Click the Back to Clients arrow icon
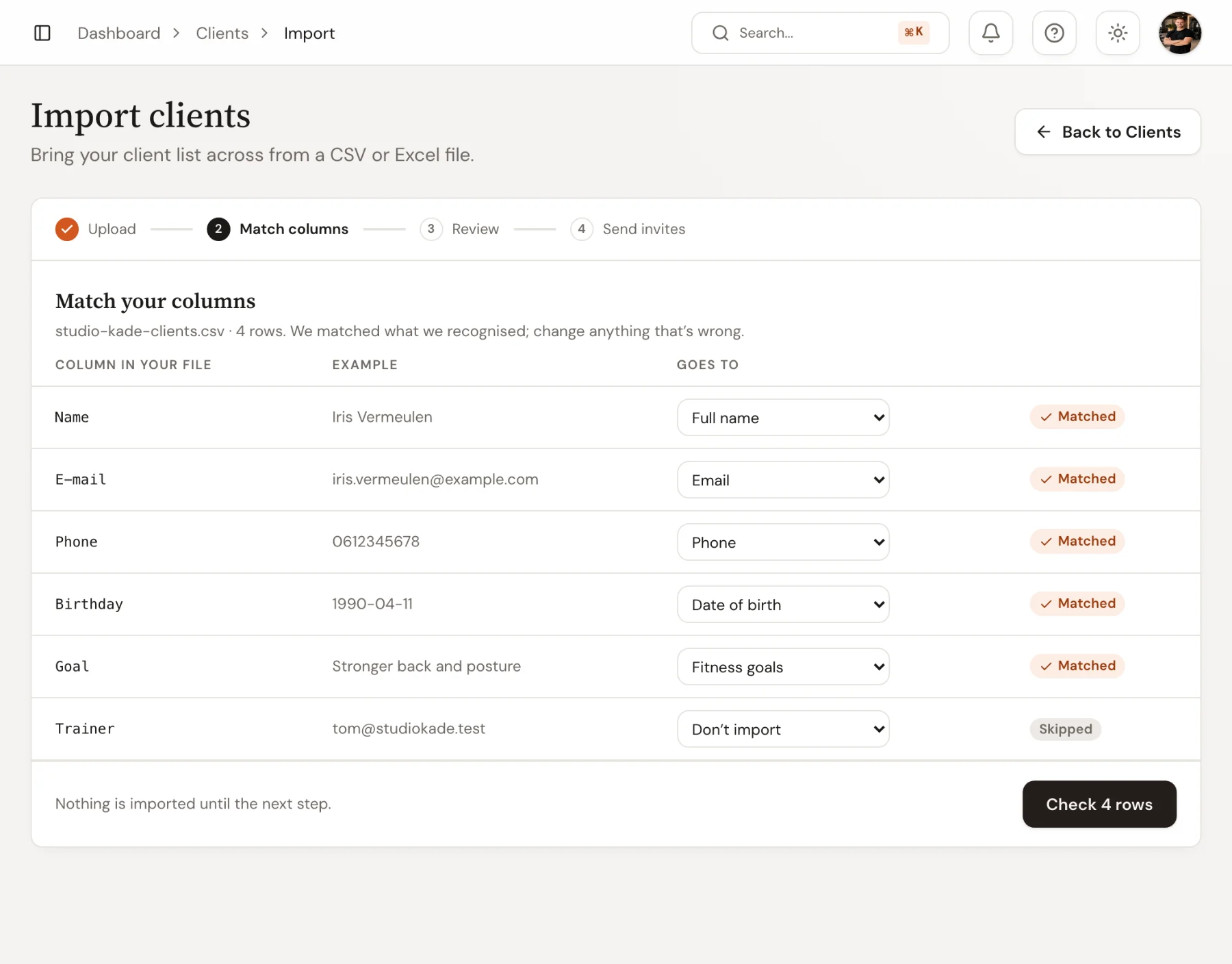This screenshot has width=1232, height=964. pyautogui.click(x=1044, y=132)
